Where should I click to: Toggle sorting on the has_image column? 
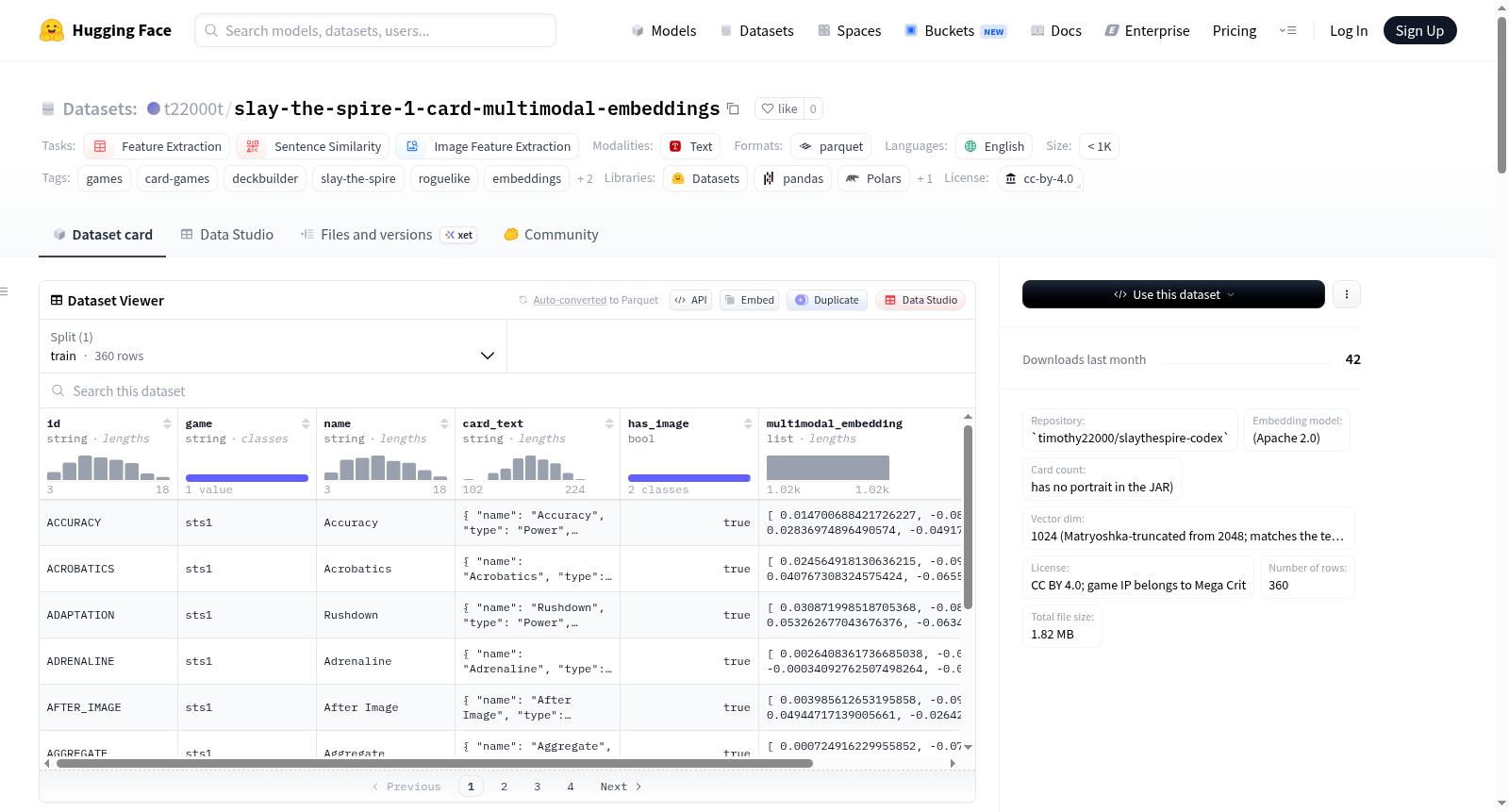pos(748,423)
